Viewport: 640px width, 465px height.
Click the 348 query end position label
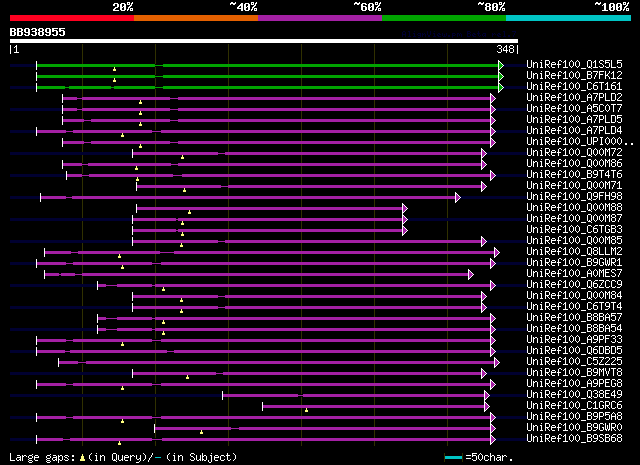coord(505,49)
